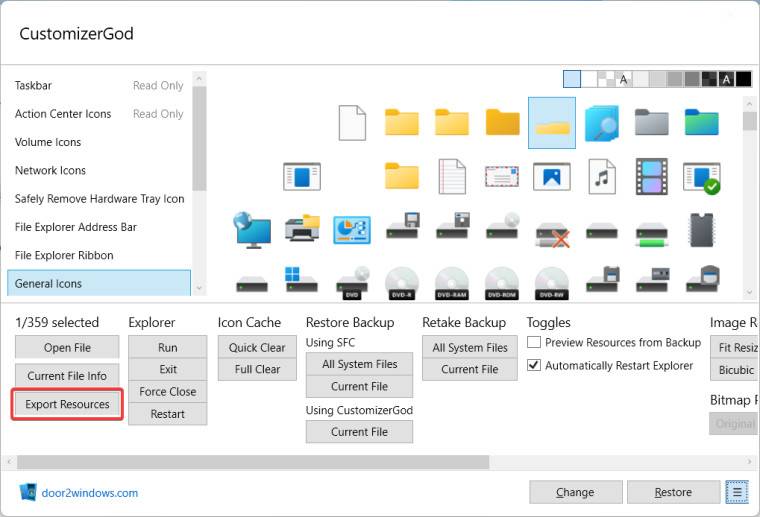Select the printer icon

tap(302, 229)
